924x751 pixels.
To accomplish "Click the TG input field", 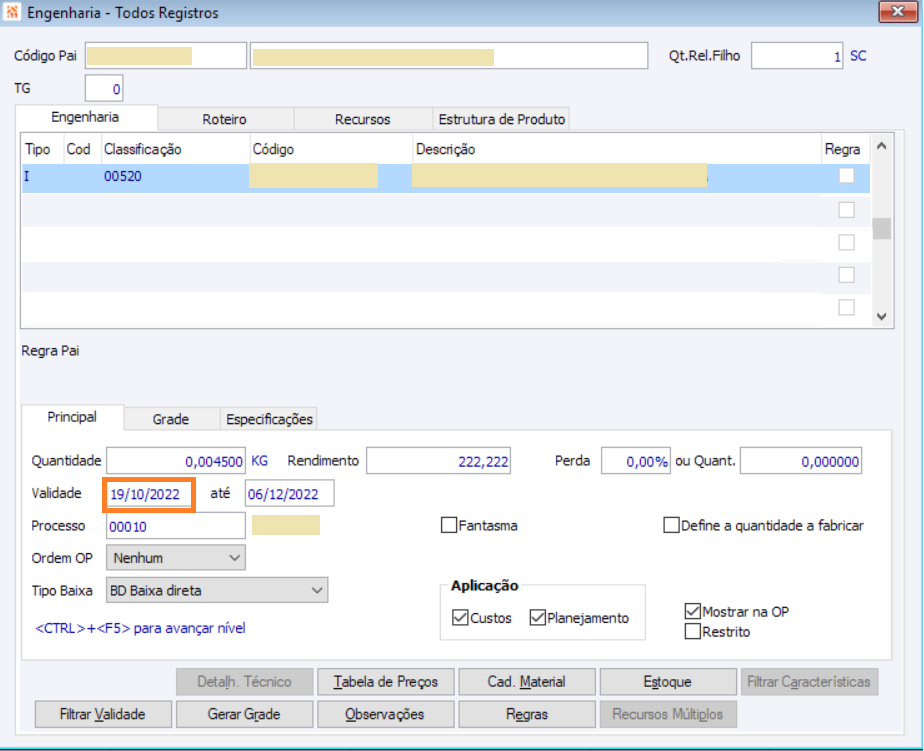I will (x=104, y=88).
